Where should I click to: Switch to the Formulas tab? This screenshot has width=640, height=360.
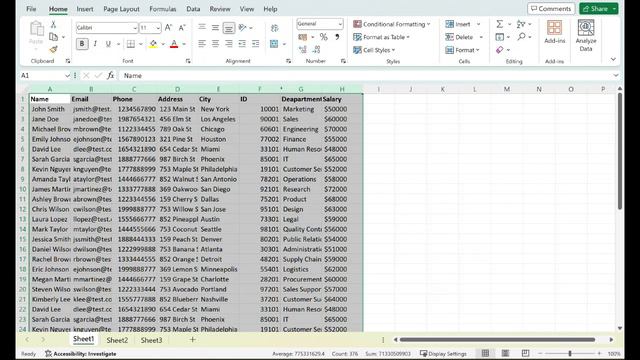point(162,9)
